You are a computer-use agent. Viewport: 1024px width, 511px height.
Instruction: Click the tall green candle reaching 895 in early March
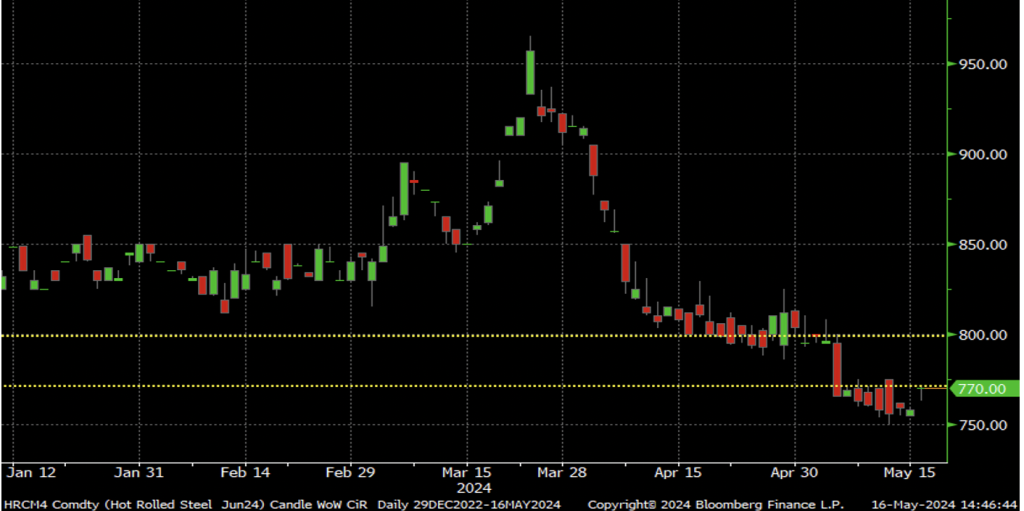[404, 188]
